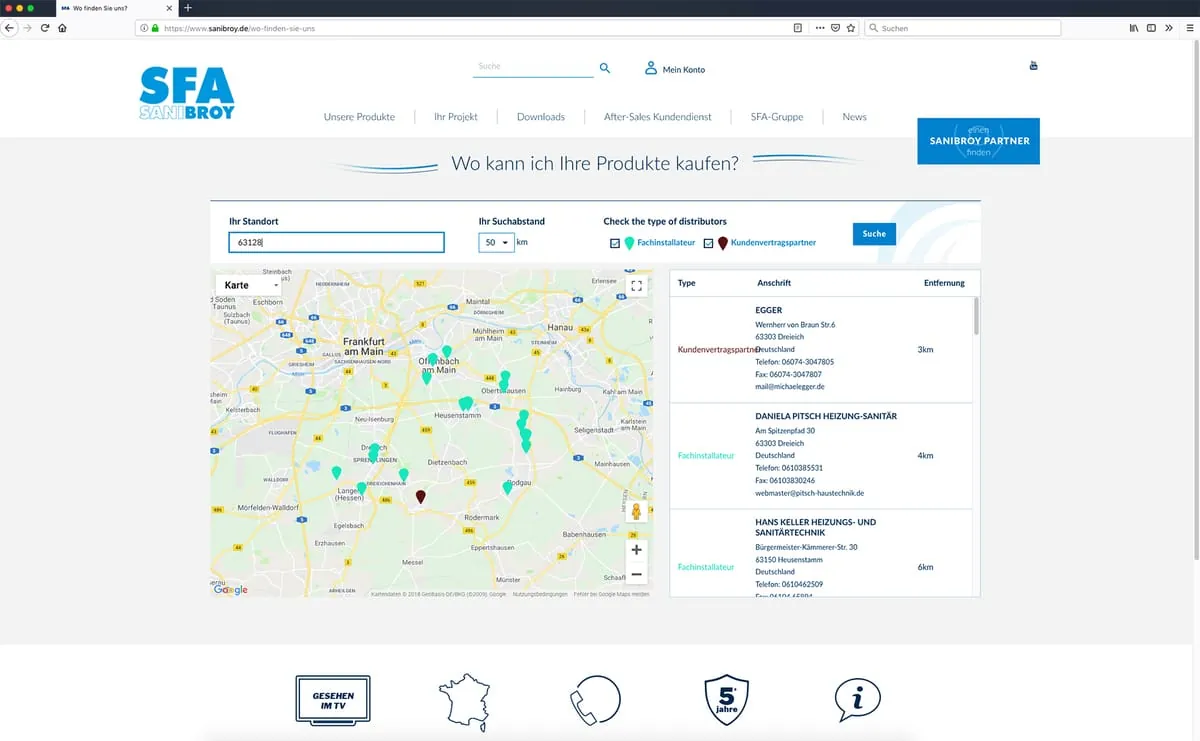This screenshot has height=741, width=1200.
Task: Open the YouTube icon in header
Action: 1033,66
